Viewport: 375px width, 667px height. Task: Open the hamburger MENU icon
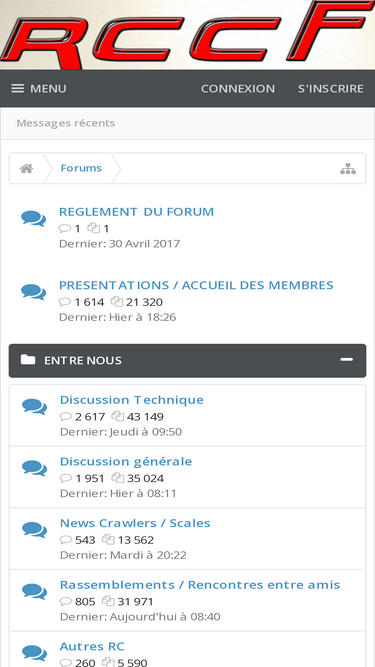point(17,88)
